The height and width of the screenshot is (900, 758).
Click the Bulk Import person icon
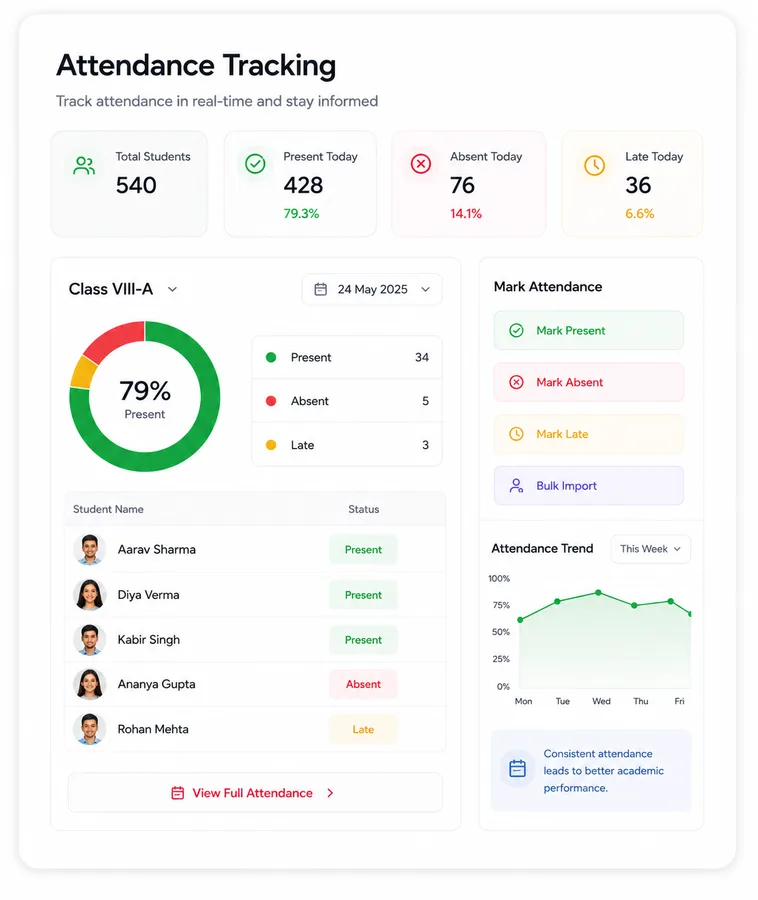tap(516, 486)
